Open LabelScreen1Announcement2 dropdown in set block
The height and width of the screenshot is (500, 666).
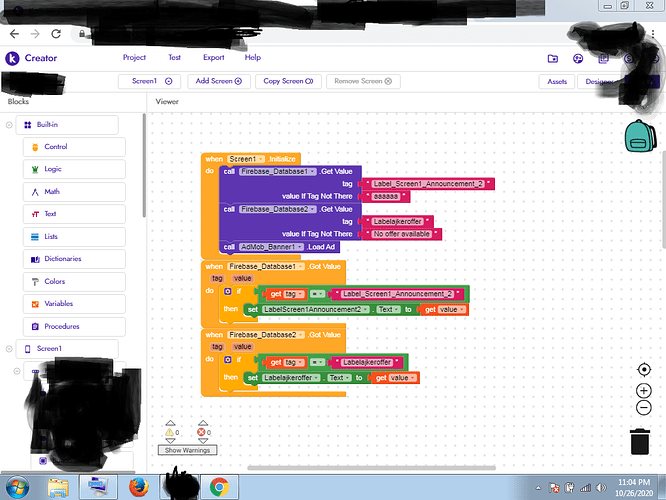pos(316,309)
